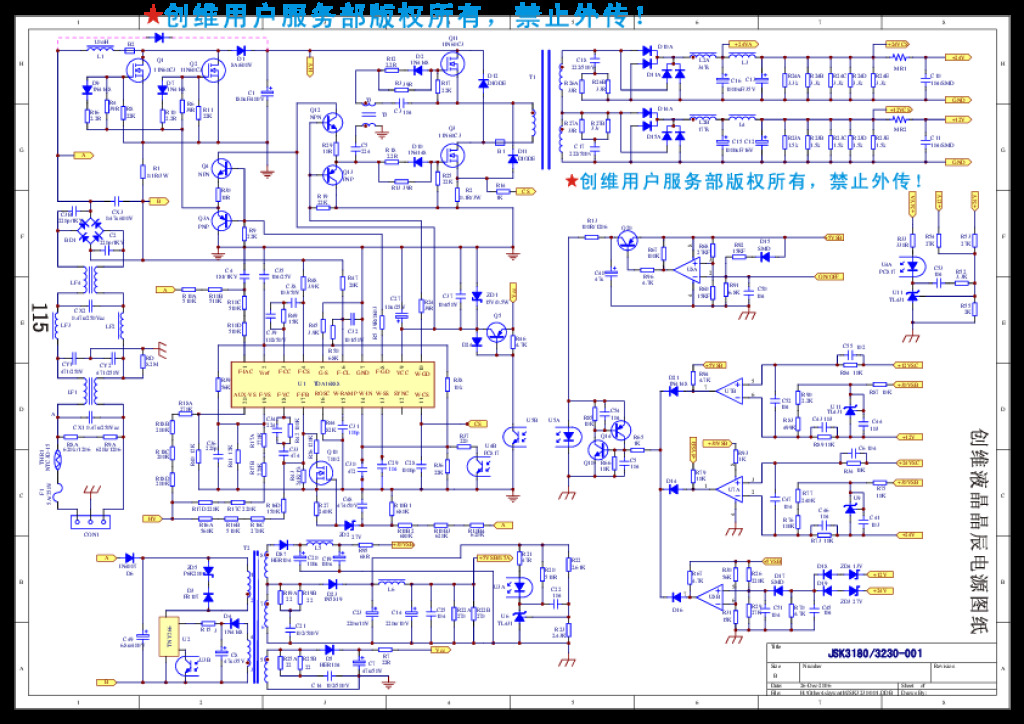Image resolution: width=1024 pixels, height=724 pixels.
Task: Click the Q9 MOSFET symbol
Action: pos(451,156)
